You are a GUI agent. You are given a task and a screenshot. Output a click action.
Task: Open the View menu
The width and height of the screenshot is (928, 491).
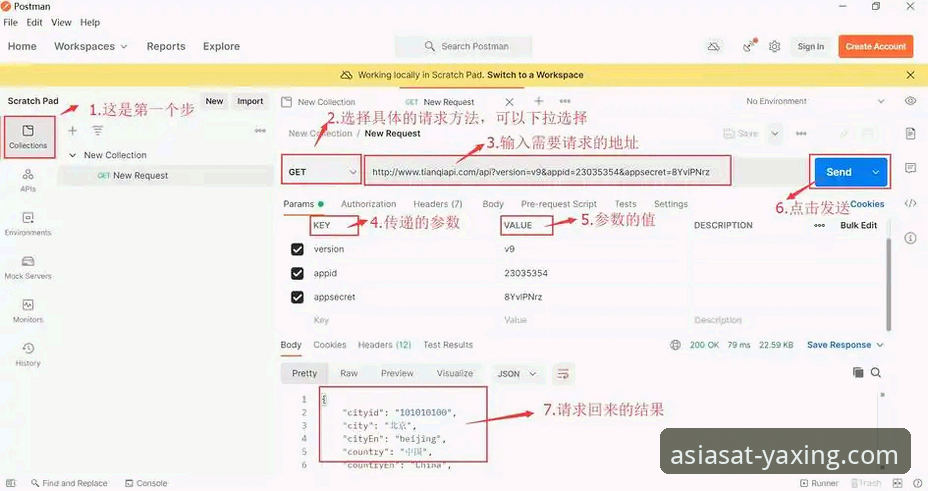tap(61, 22)
